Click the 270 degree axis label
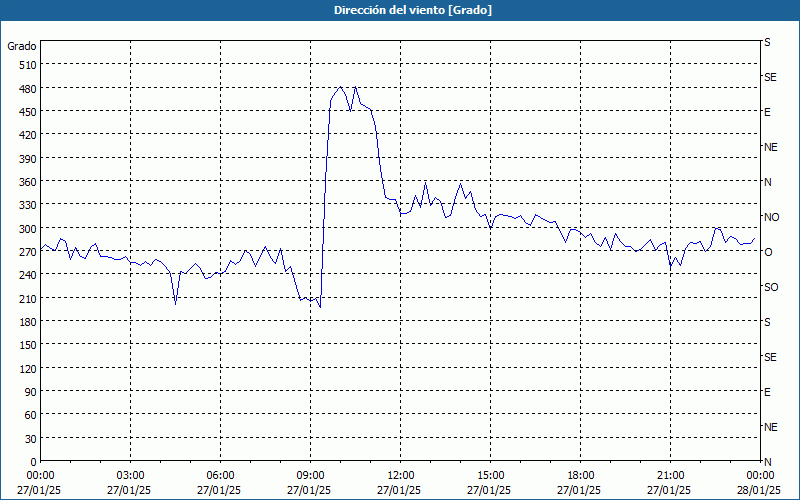This screenshot has width=800, height=500. point(28,252)
